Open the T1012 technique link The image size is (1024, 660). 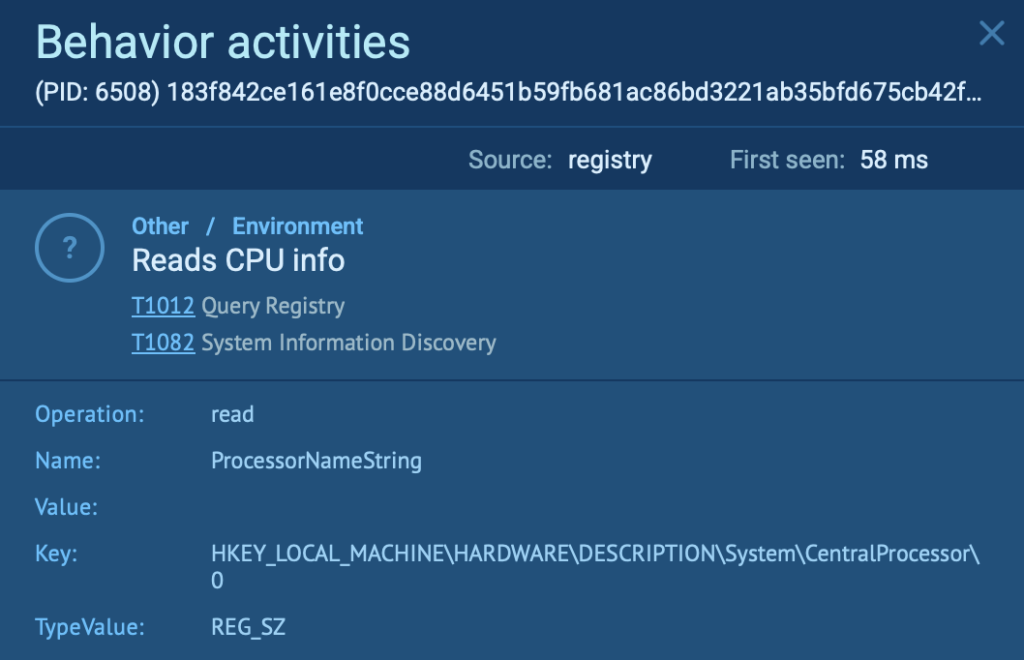[163, 306]
